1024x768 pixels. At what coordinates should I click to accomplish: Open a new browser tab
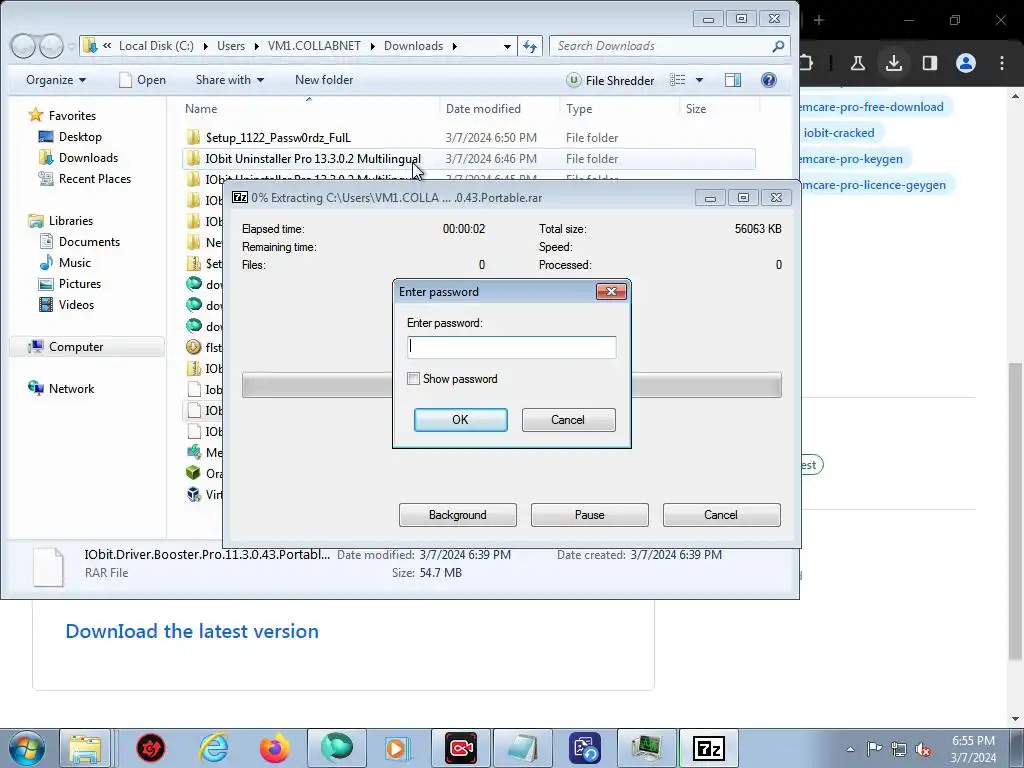tap(819, 20)
